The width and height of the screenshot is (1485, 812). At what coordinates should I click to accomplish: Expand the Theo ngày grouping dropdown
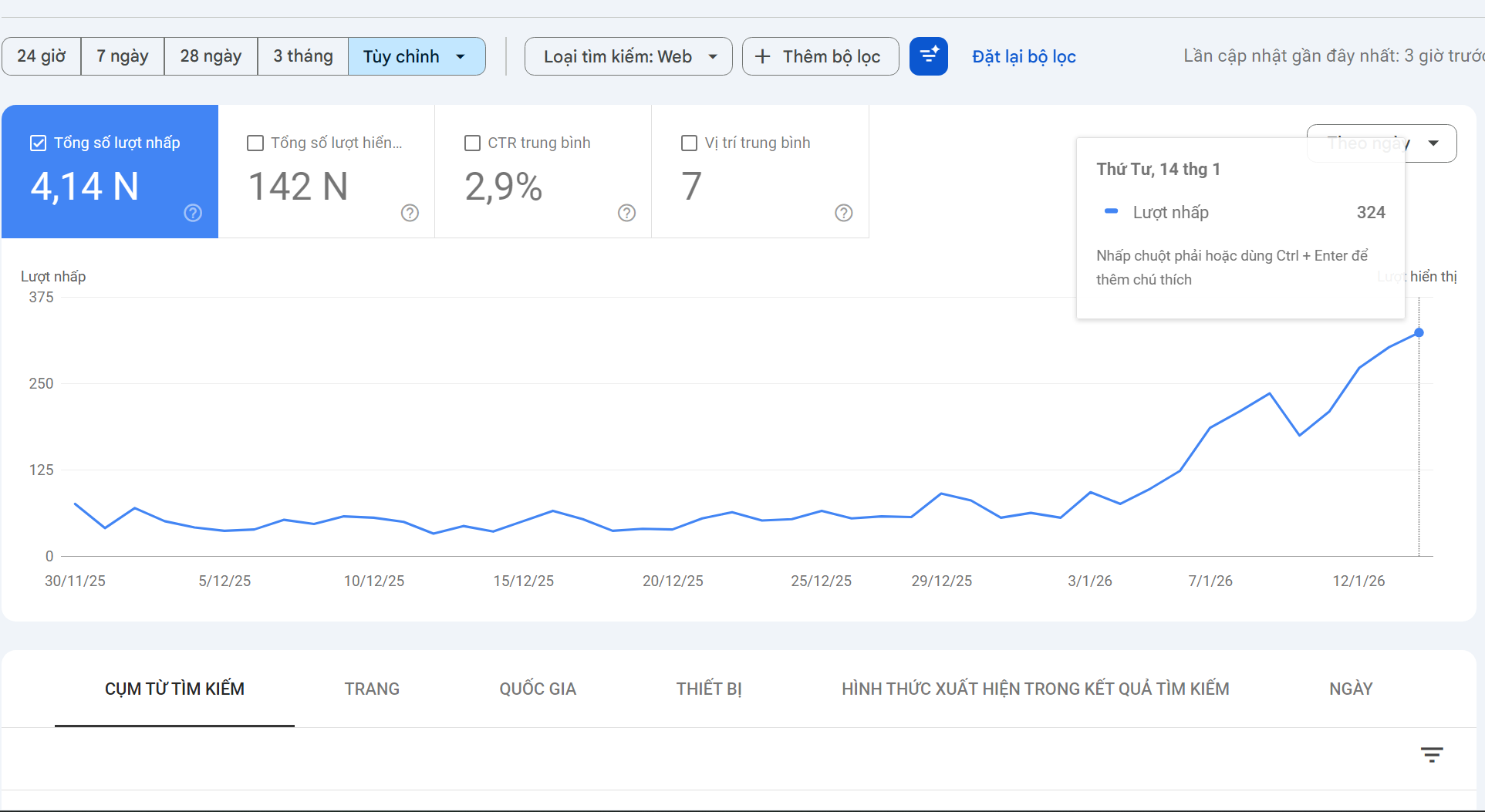(x=1433, y=143)
